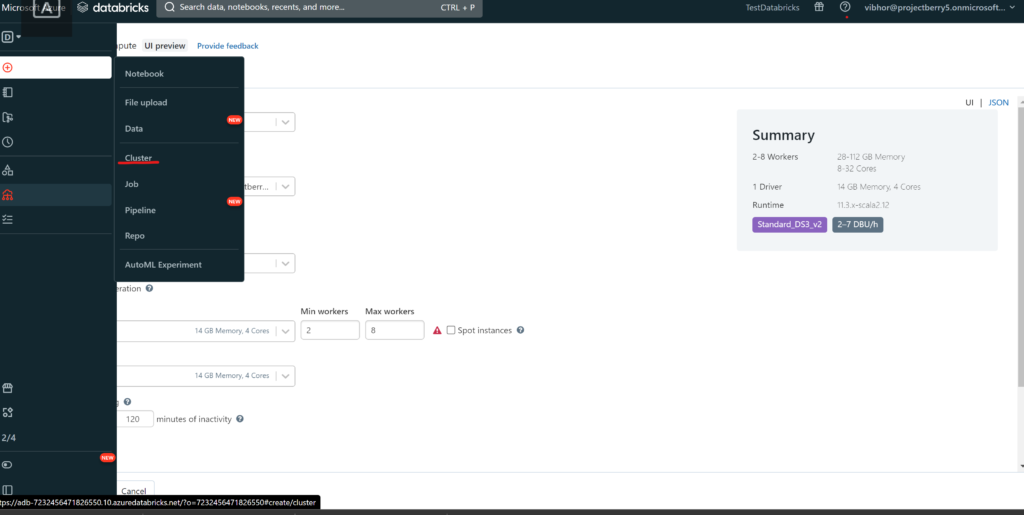Click the red warning triangle icon
Image resolution: width=1024 pixels, height=515 pixels.
(437, 330)
